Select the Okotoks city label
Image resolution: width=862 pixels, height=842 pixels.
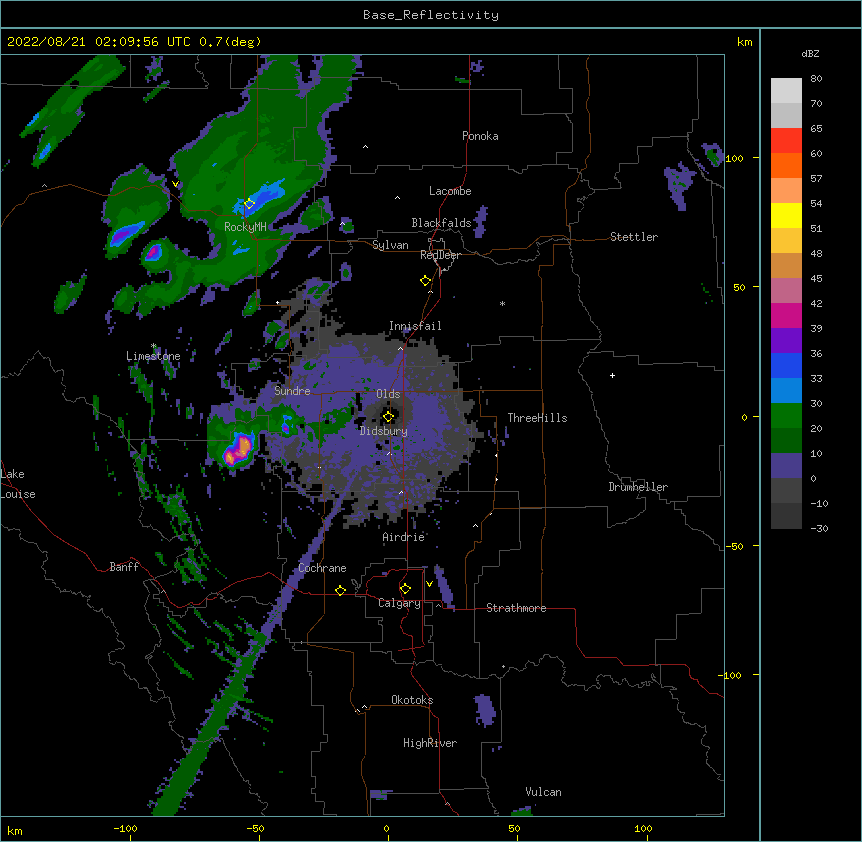412,700
